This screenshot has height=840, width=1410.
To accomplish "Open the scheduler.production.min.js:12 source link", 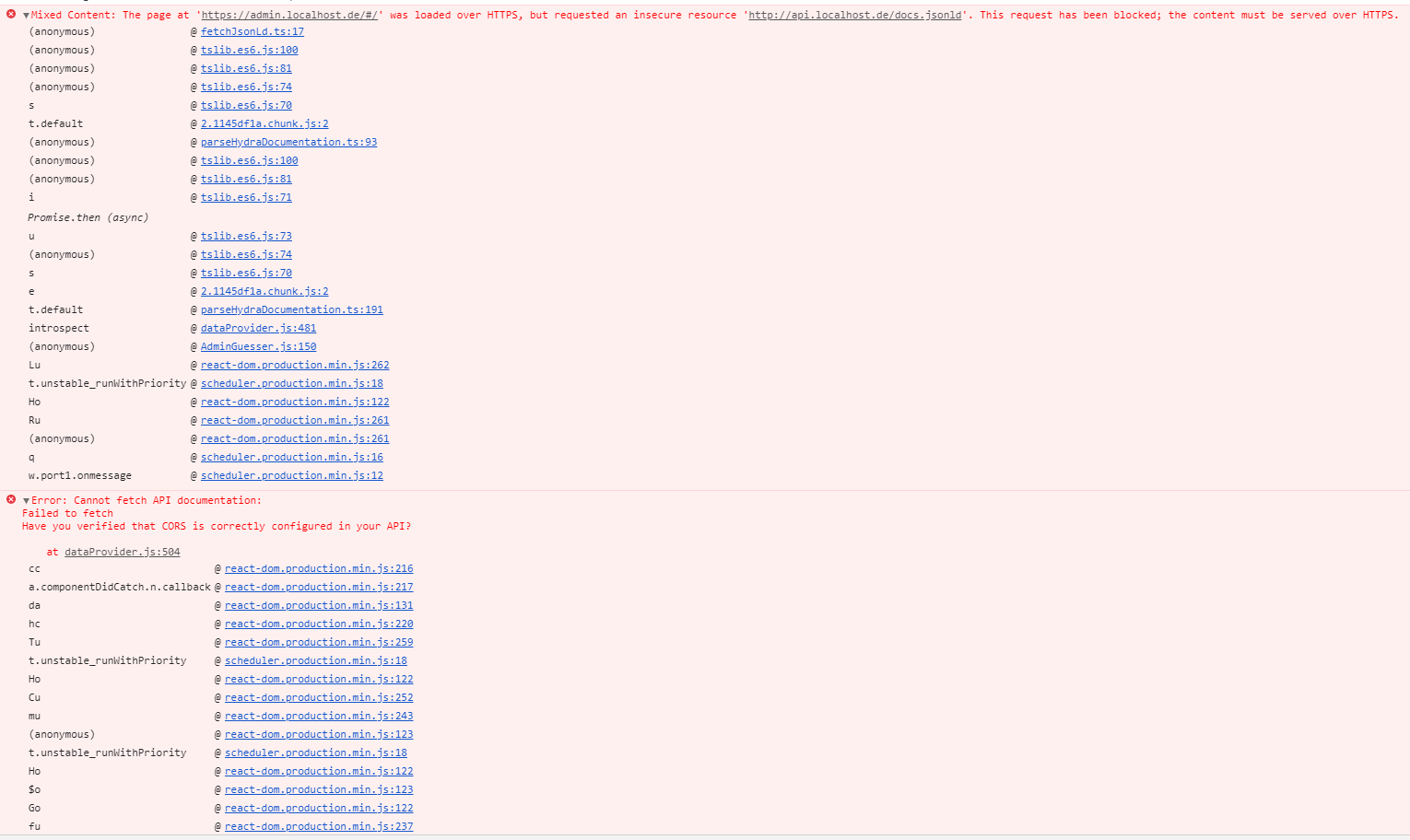I will (x=291, y=475).
